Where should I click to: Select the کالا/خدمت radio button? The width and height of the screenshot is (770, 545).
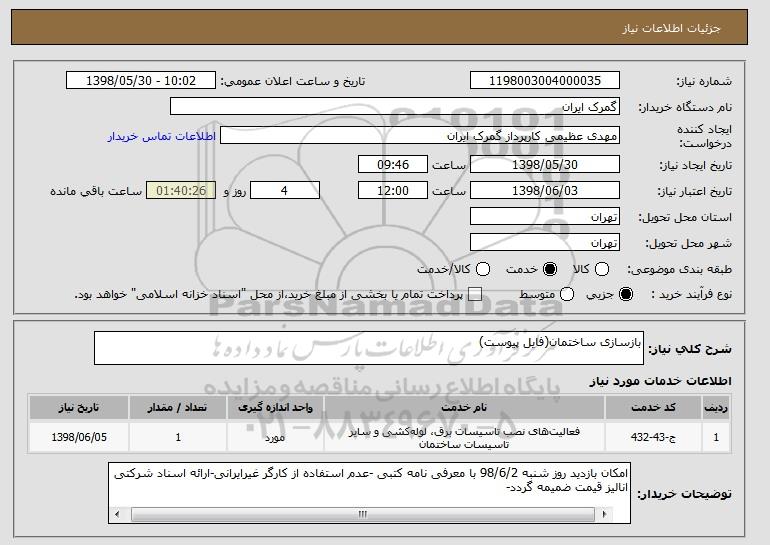click(483, 269)
